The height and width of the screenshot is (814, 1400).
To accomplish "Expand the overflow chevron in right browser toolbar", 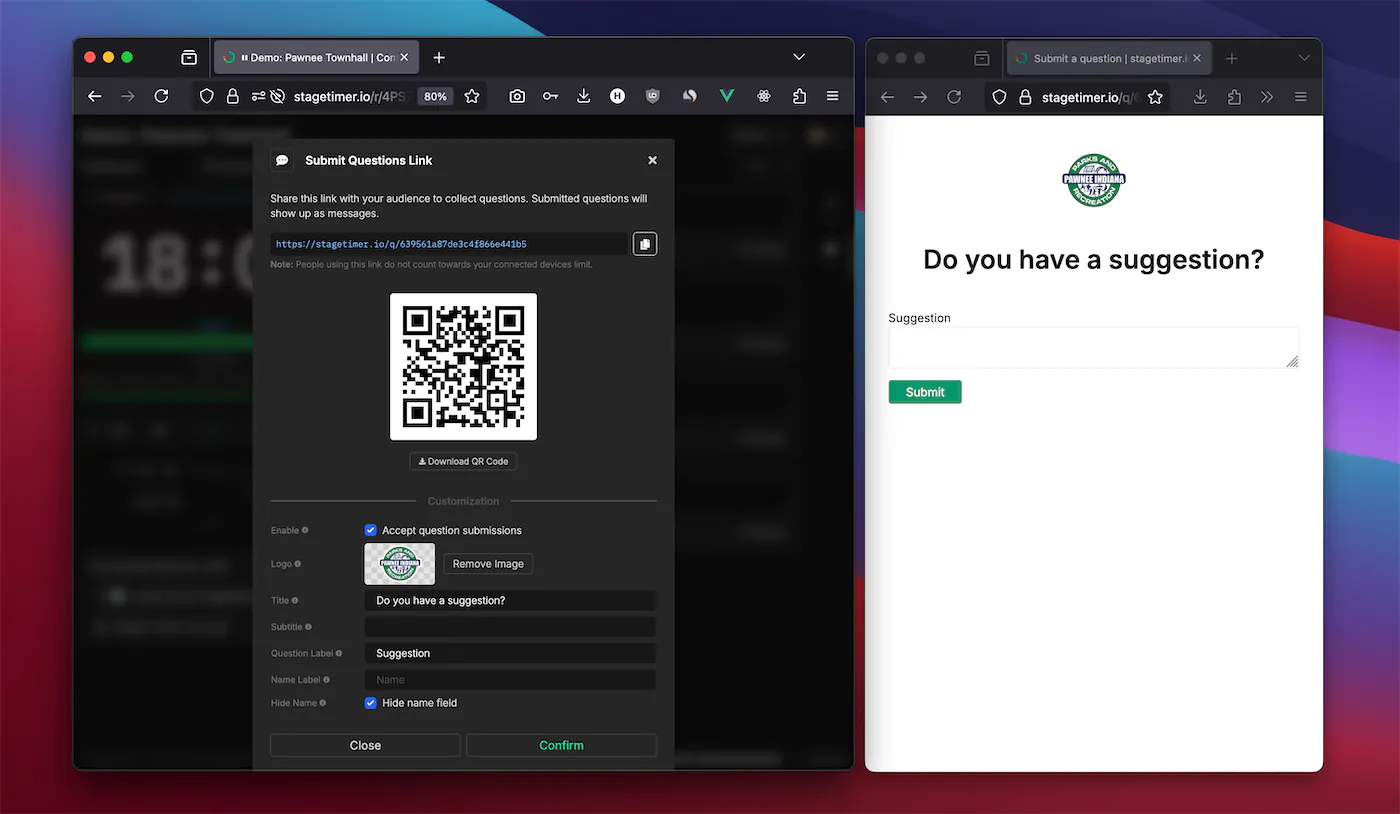I will (x=1266, y=96).
